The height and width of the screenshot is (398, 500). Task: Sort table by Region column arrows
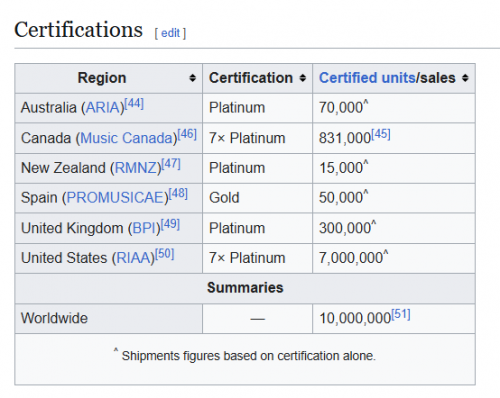pyautogui.click(x=192, y=78)
